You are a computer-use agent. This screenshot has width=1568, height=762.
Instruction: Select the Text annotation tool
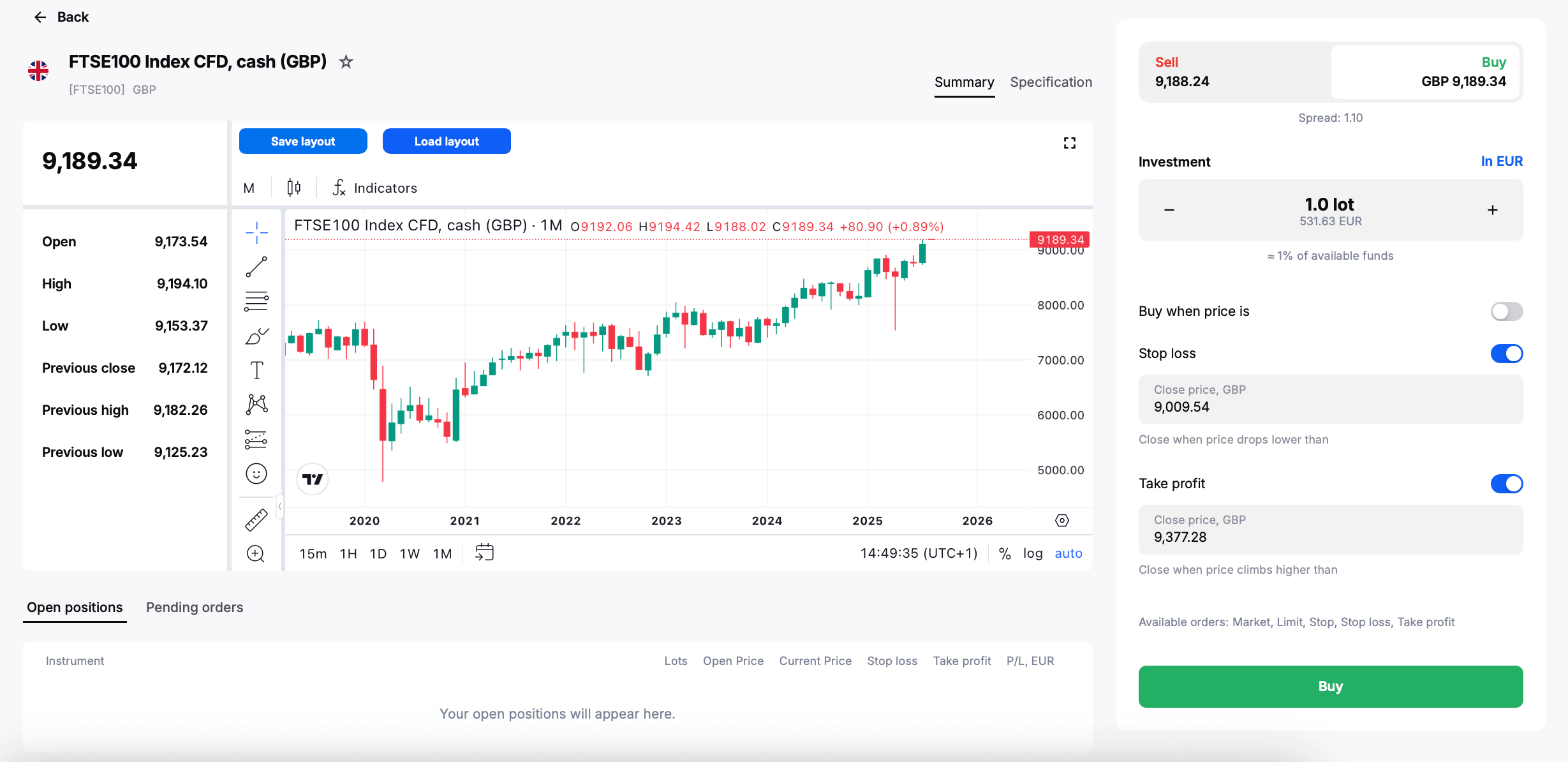click(256, 370)
